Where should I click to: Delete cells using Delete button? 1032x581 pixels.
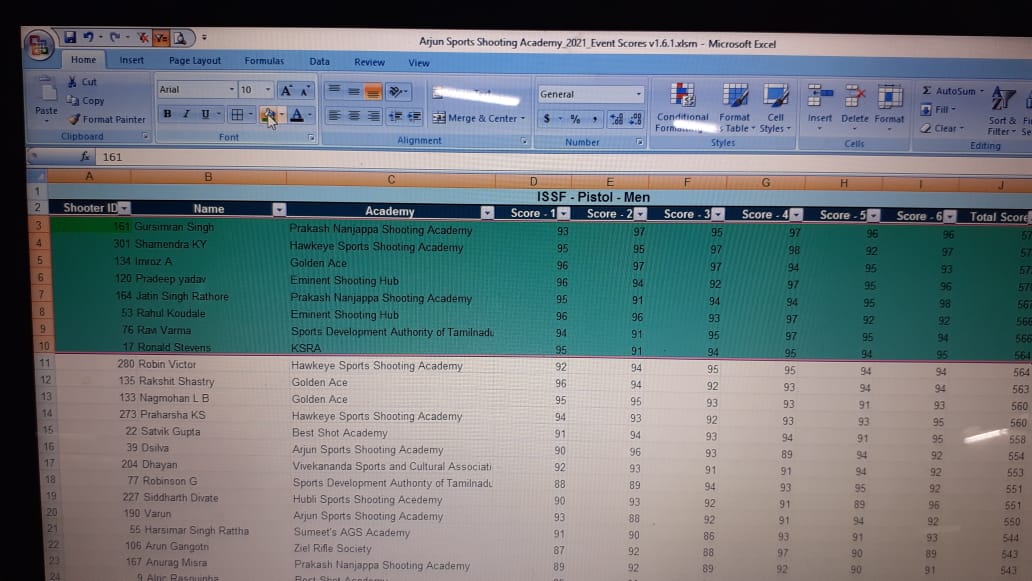(854, 106)
